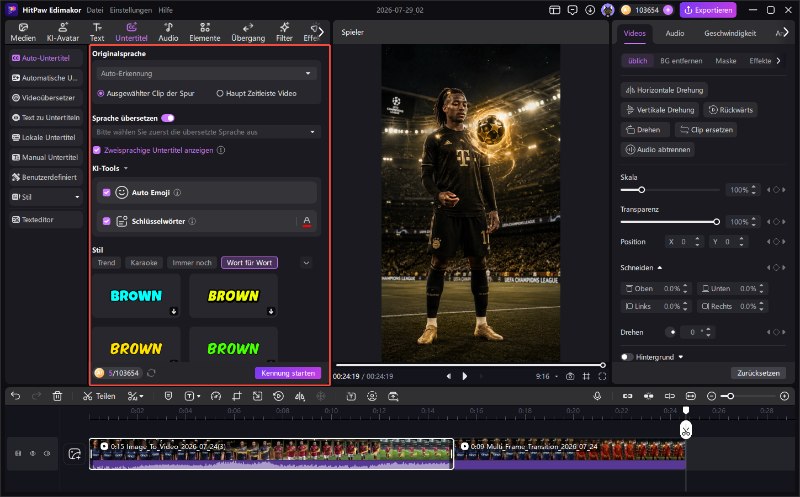
Task: Click the play button in the player
Action: (465, 376)
